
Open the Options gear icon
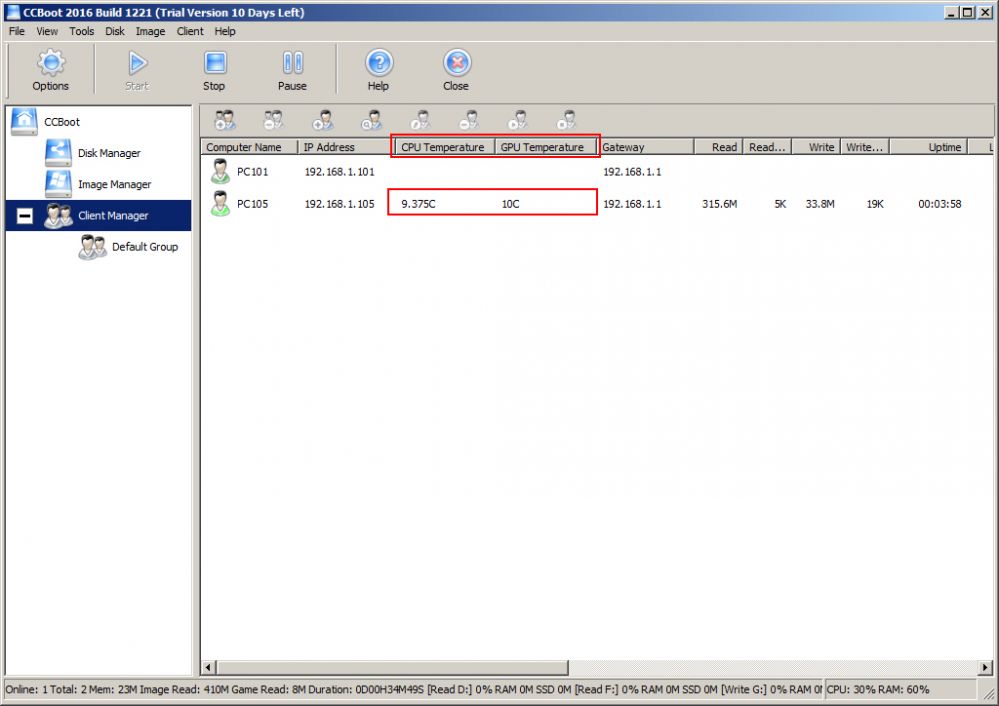pos(51,63)
